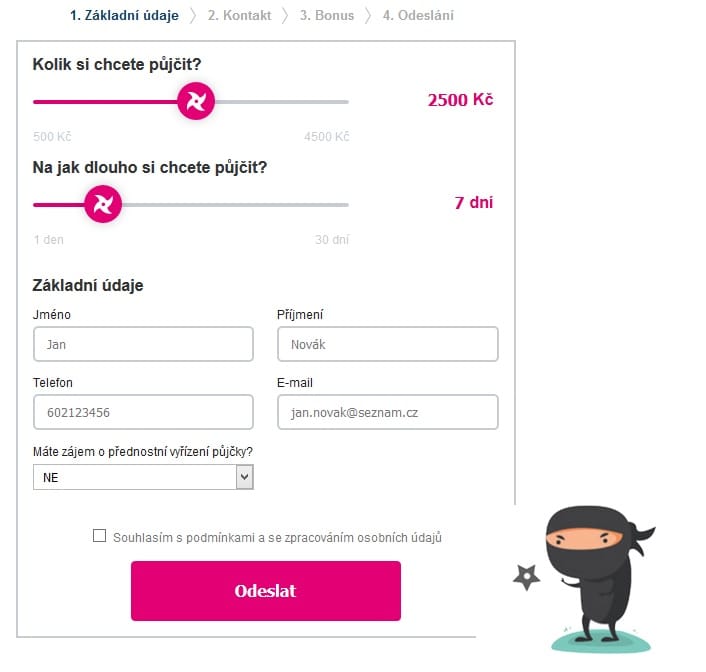Click the loan duration shuriken slider handle
The image size is (706, 672).
(103, 204)
